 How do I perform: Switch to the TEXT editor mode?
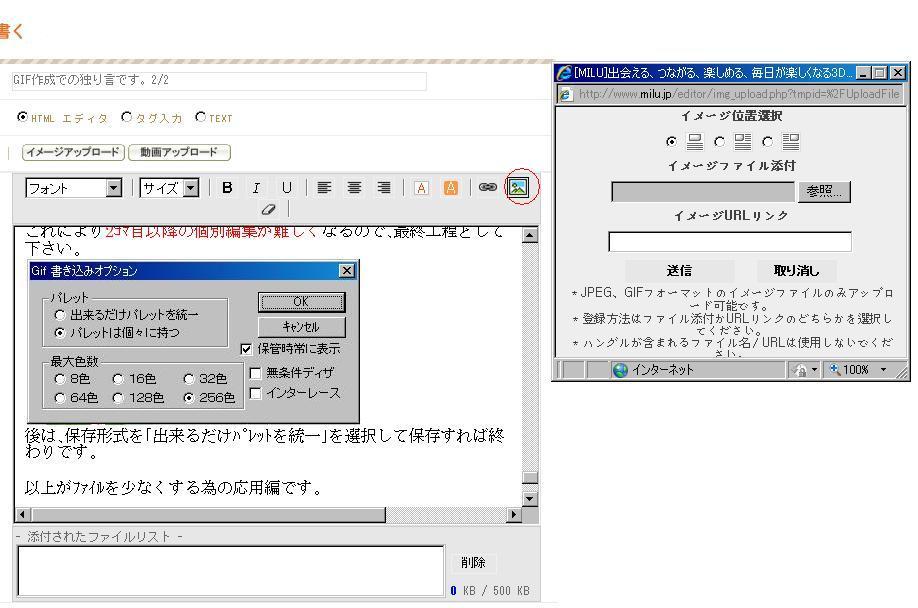point(201,118)
